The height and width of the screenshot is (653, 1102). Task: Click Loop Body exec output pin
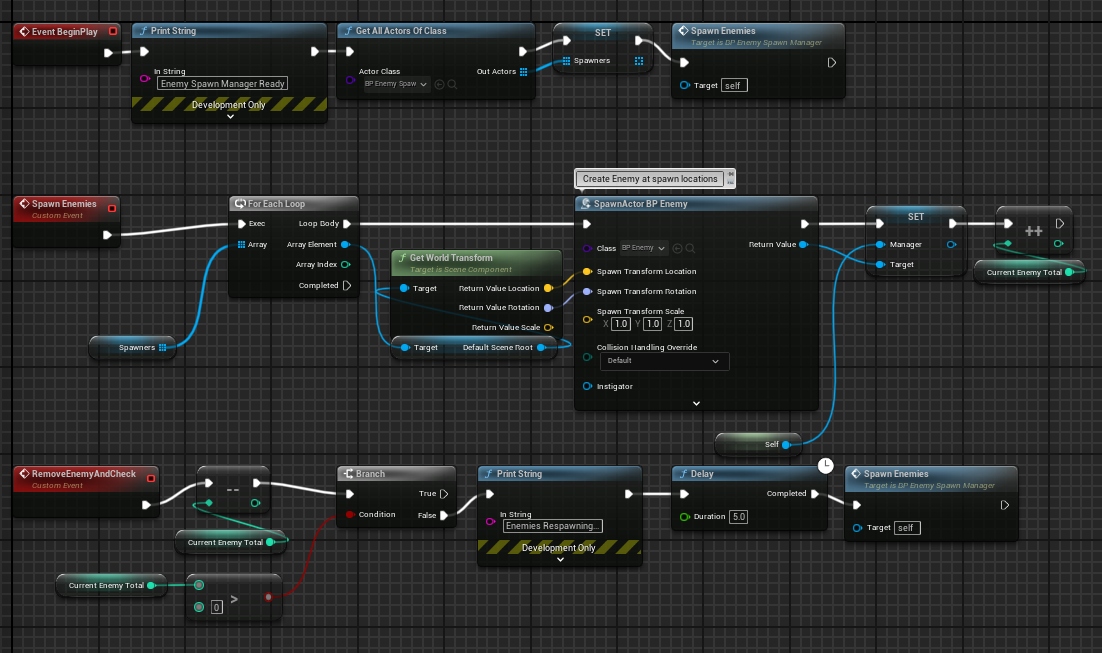346,224
